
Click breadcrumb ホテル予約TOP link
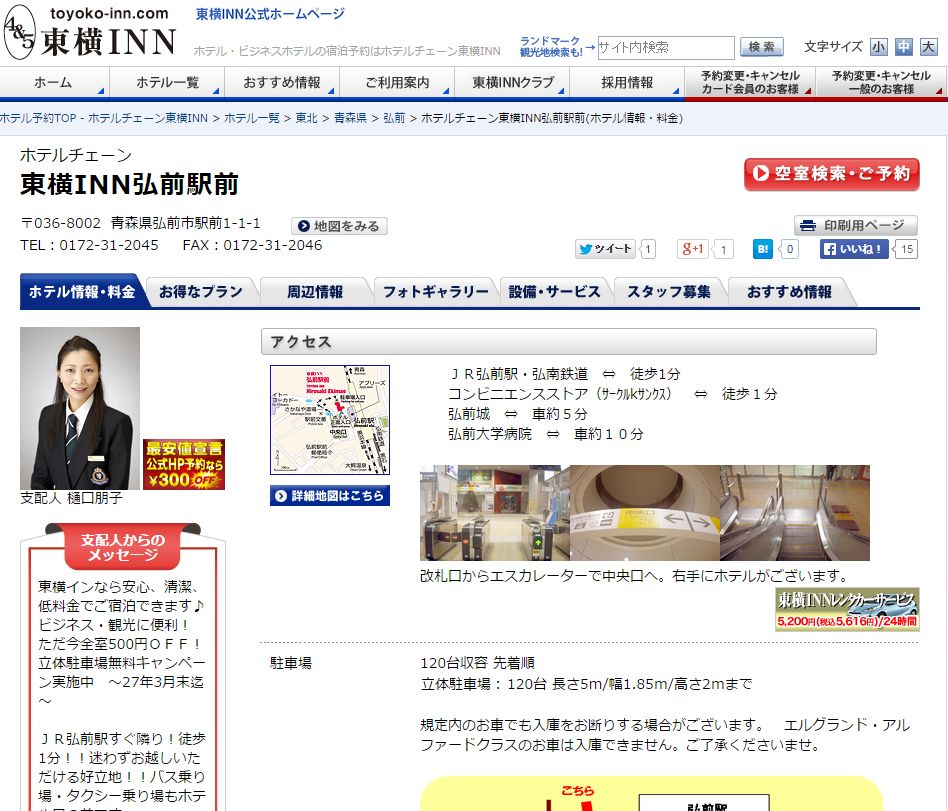click(103, 118)
